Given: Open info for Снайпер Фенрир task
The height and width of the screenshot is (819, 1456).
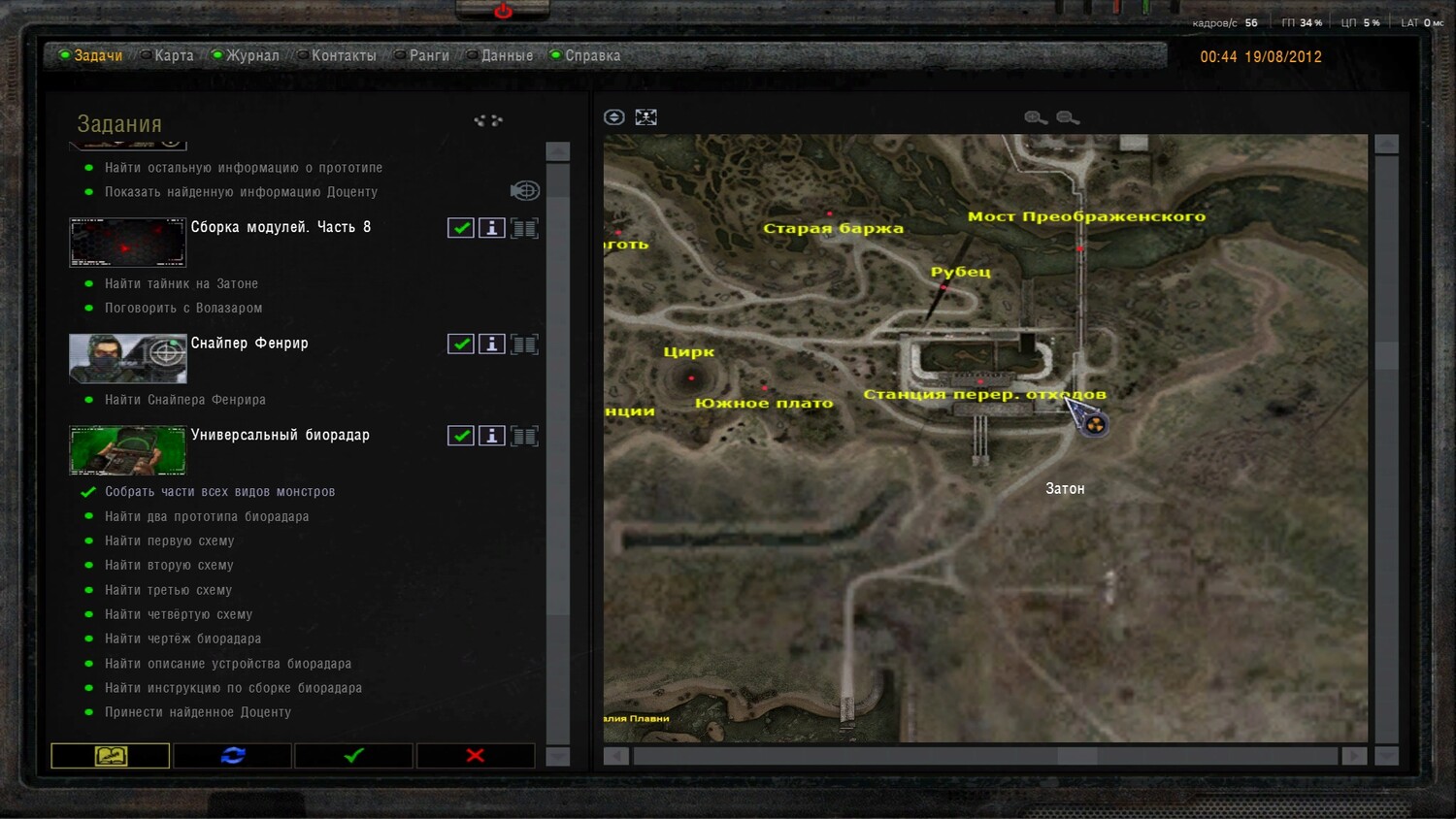Looking at the screenshot, I should coord(492,344).
